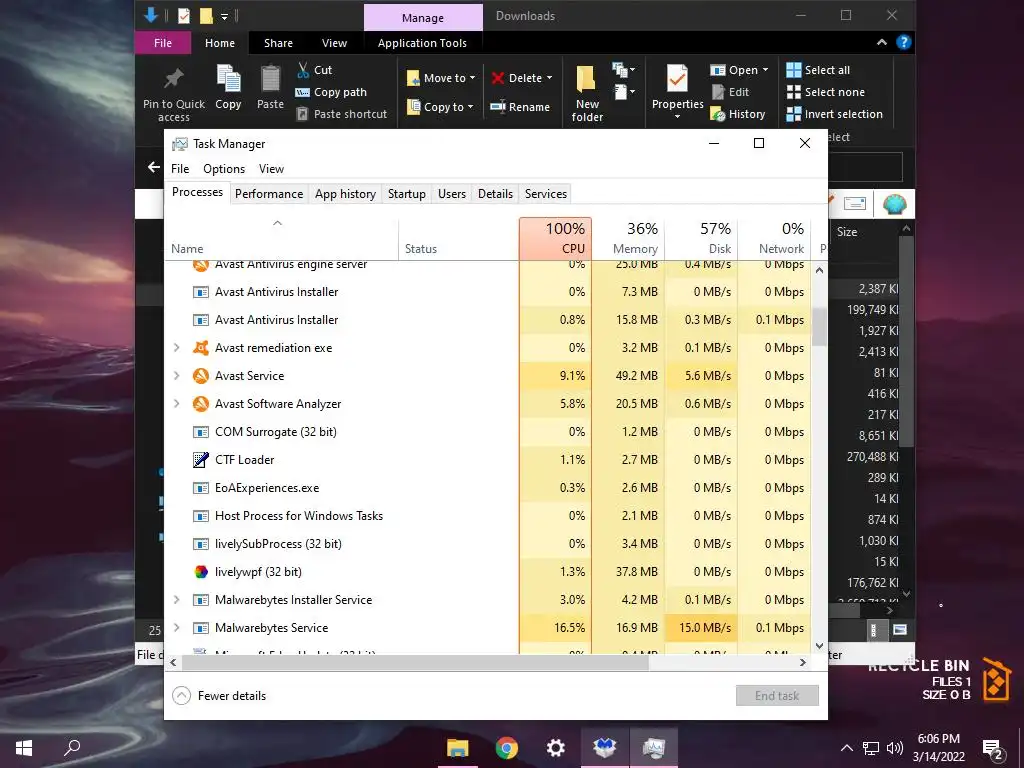This screenshot has height=768, width=1024.
Task: Open File Explorer from the taskbar
Action: [458, 747]
